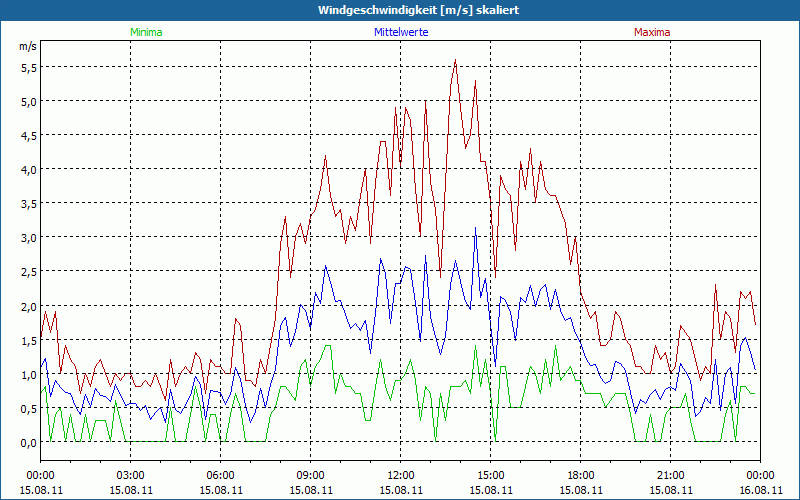This screenshot has height=500, width=800.
Task: Click the 09:00 time axis label
Action: (311, 476)
